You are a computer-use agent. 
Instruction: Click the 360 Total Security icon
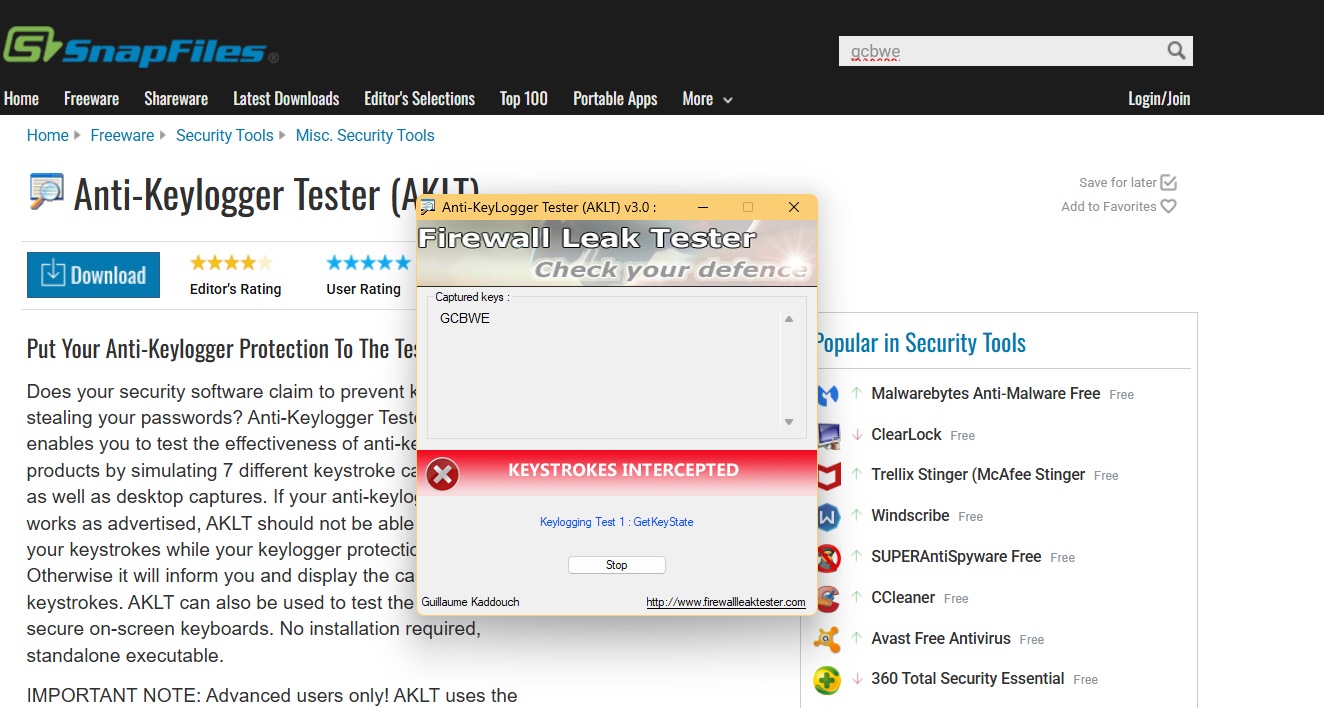pos(828,679)
